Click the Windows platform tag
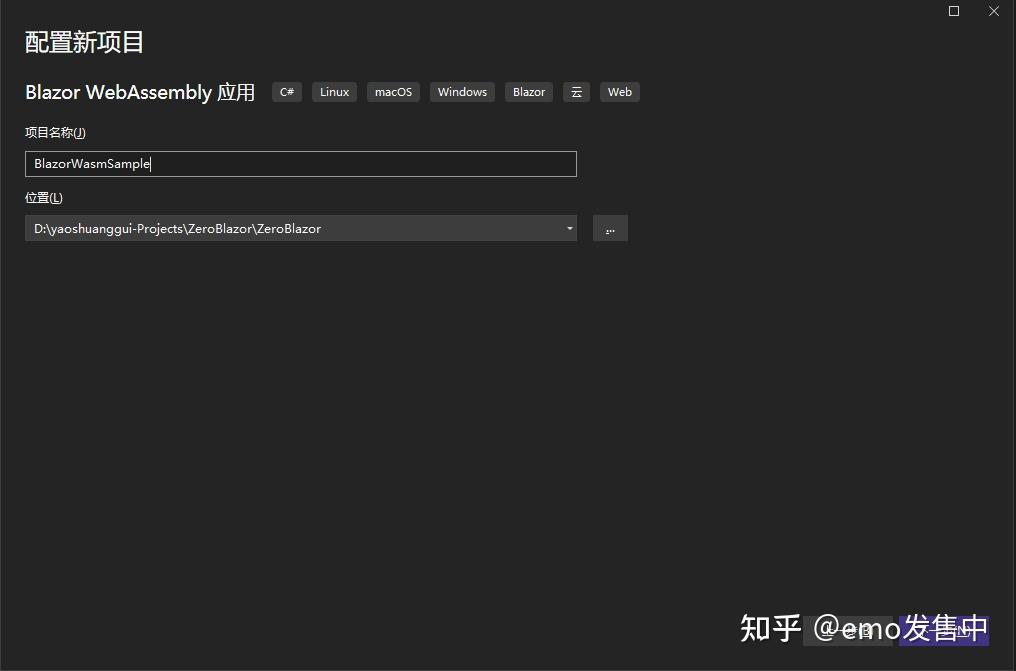Screen dimensions: 1016x671 tap(462, 91)
